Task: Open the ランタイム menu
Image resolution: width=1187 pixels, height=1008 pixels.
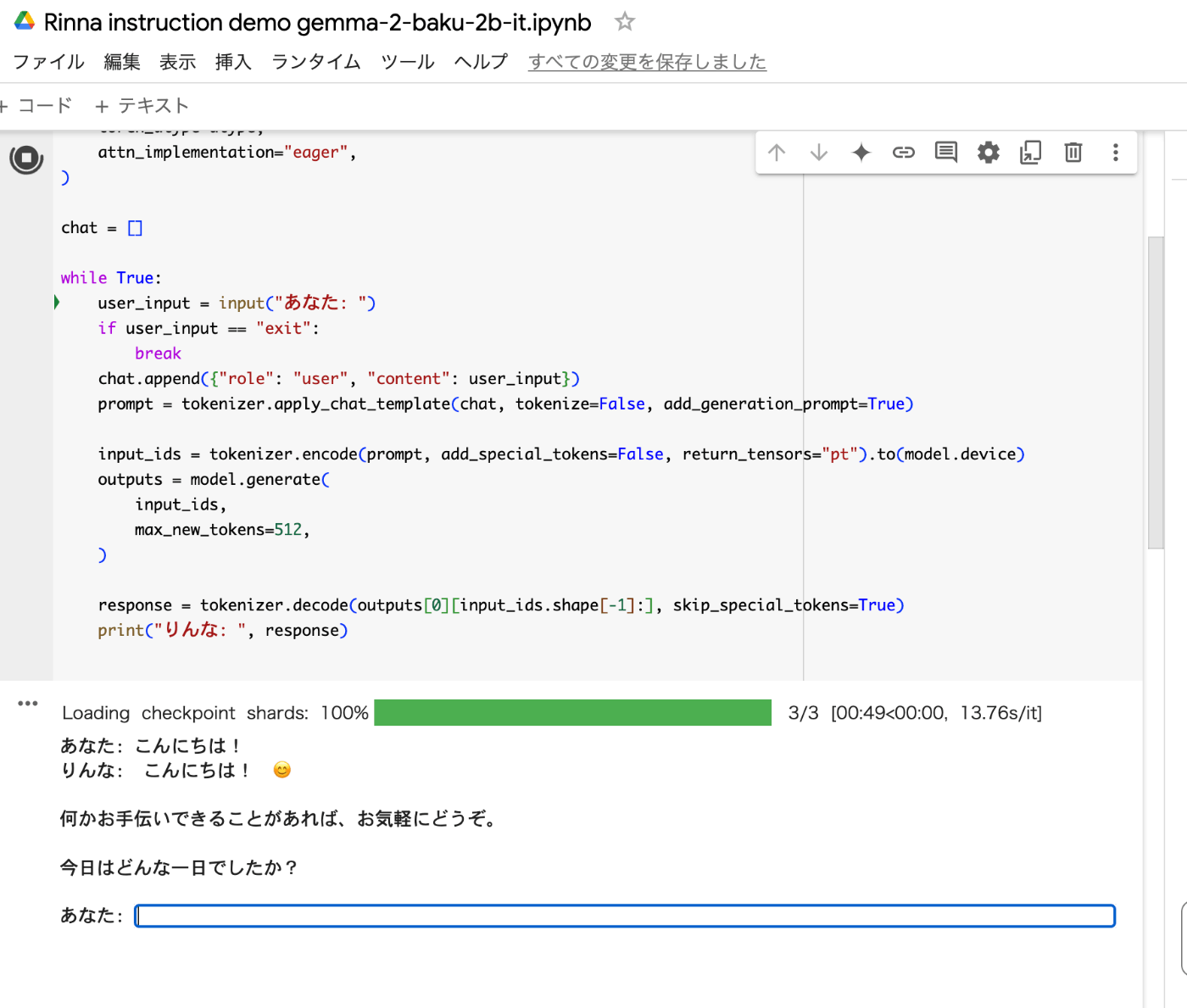Action: [316, 62]
